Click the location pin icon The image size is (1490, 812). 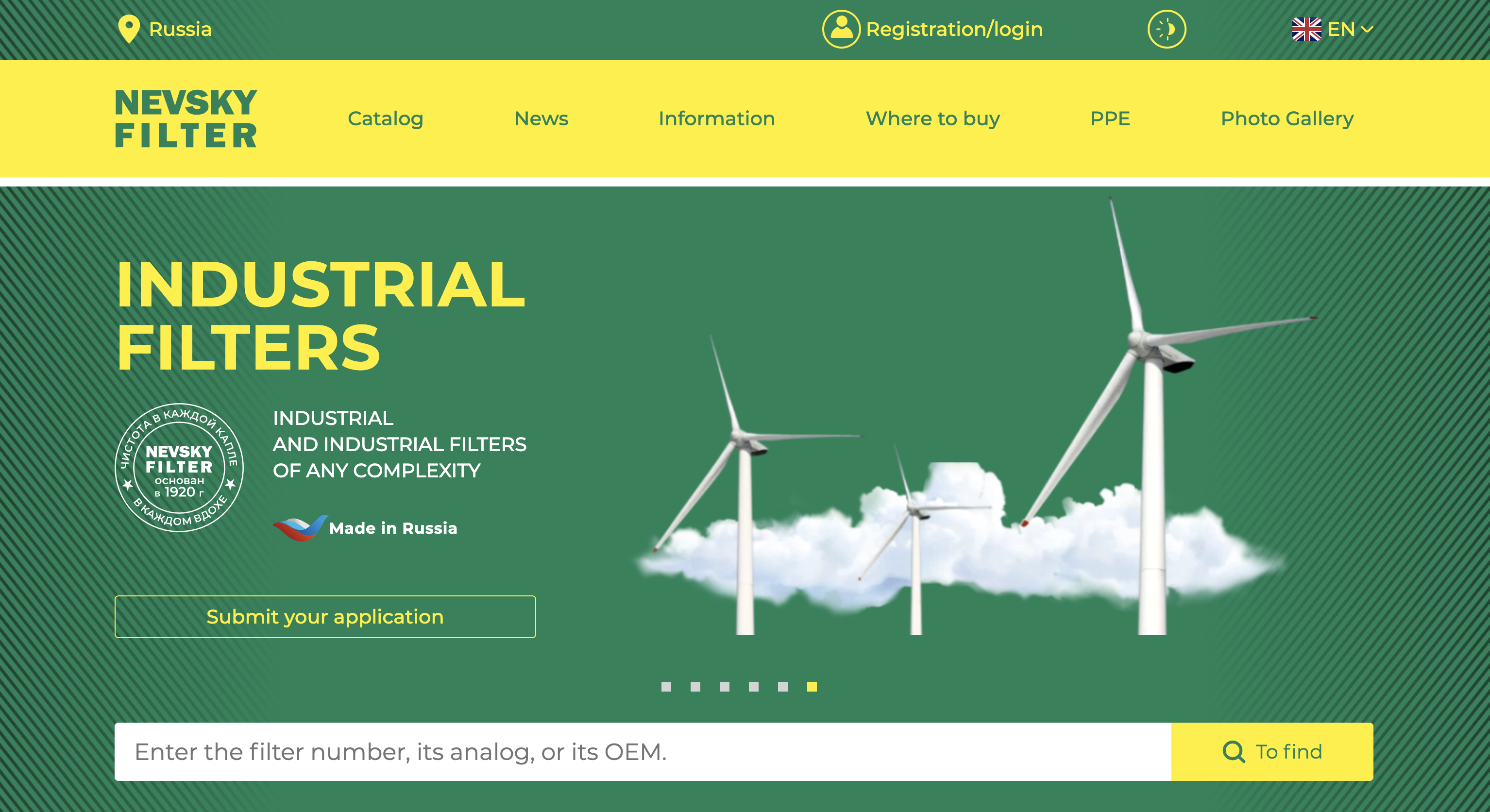(129, 29)
